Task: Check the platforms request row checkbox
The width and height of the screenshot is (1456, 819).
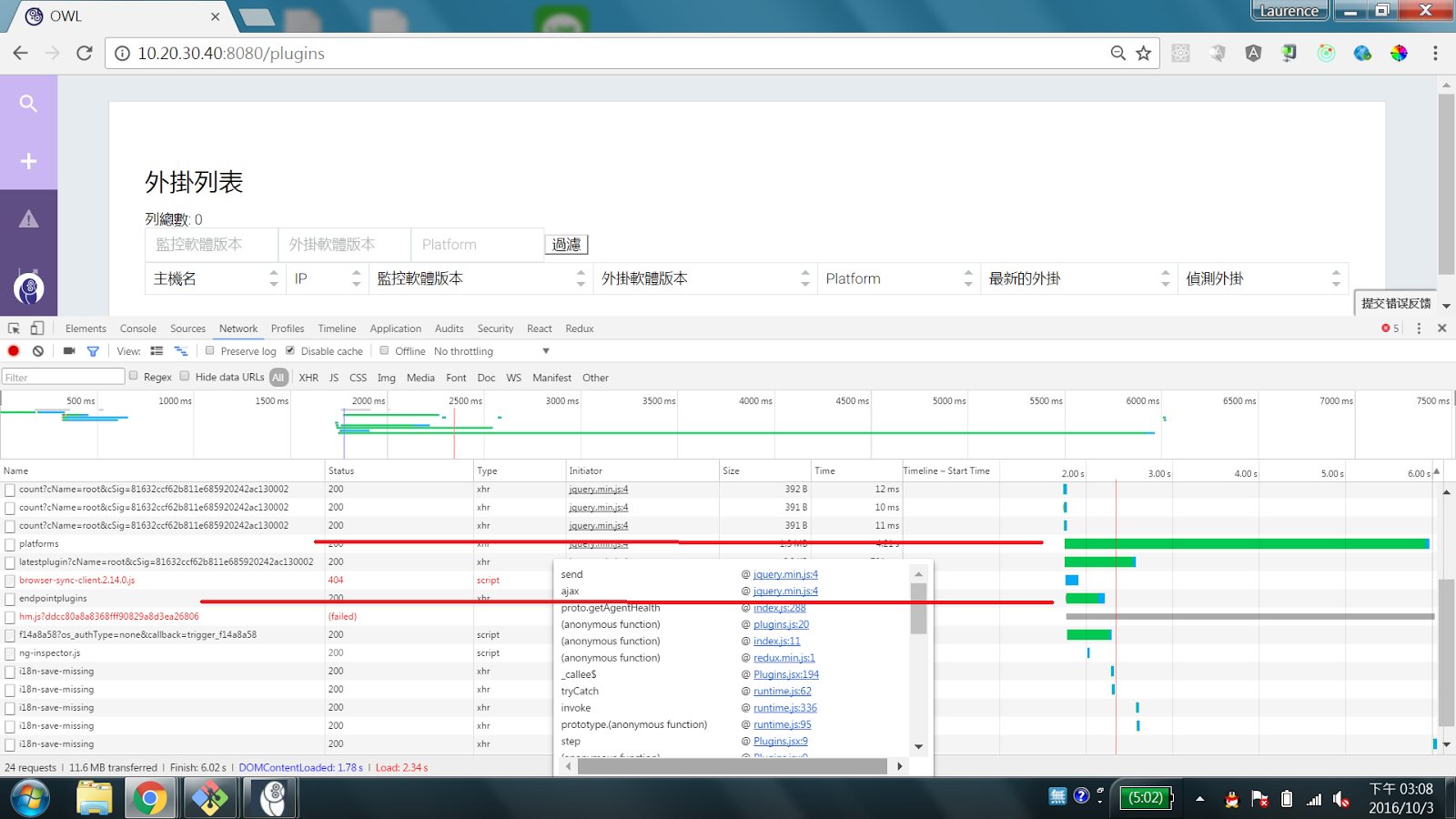Action: coord(10,544)
